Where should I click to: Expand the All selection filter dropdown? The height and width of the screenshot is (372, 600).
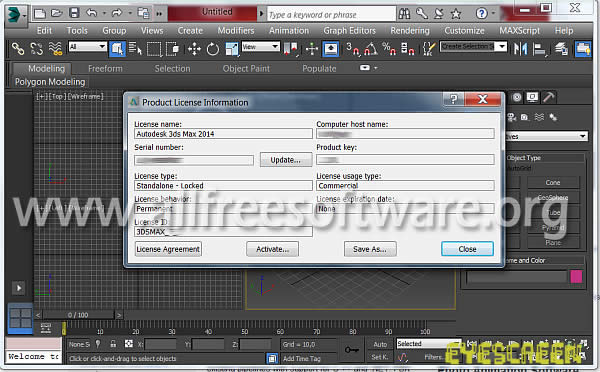pyautogui.click(x=88, y=47)
